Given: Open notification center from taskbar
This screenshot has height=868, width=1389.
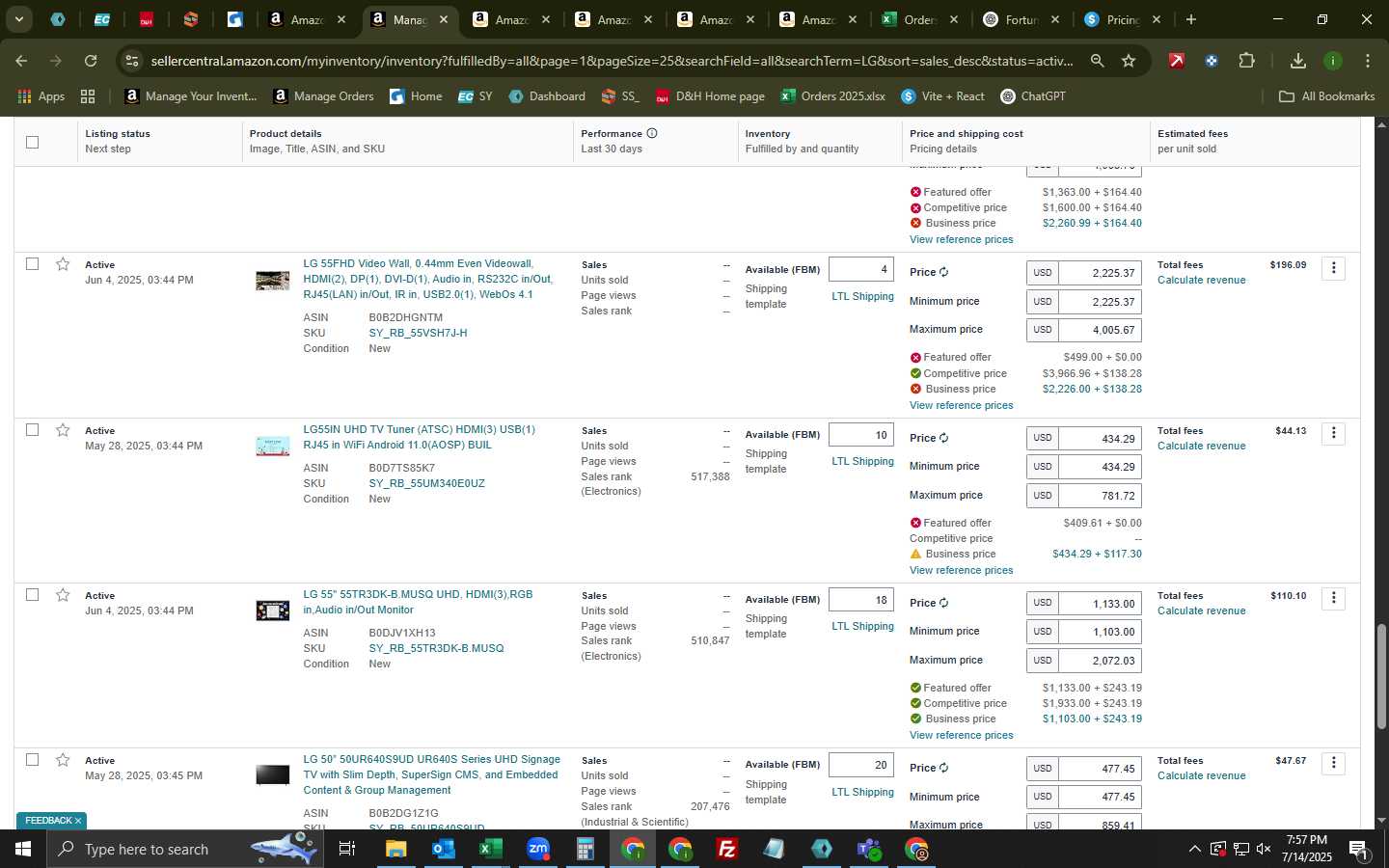Looking at the screenshot, I should click(1357, 849).
